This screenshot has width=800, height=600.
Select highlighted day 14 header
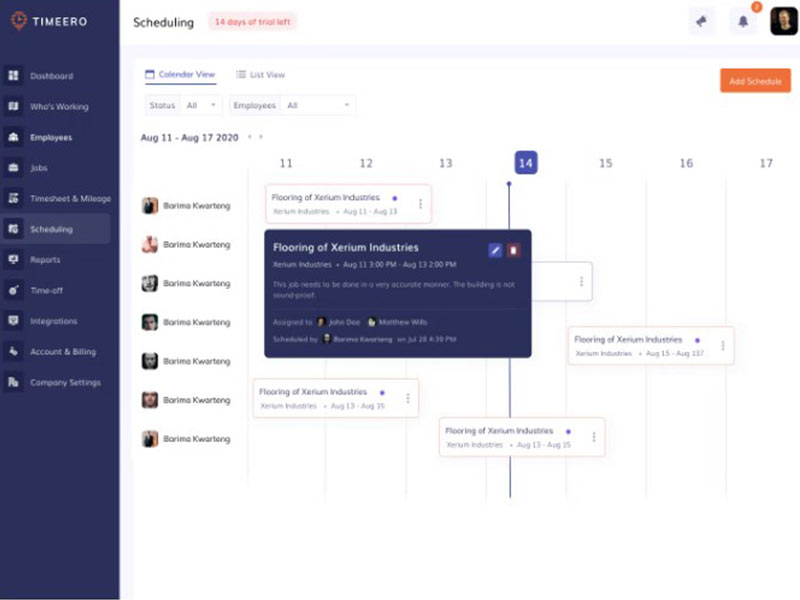(526, 163)
